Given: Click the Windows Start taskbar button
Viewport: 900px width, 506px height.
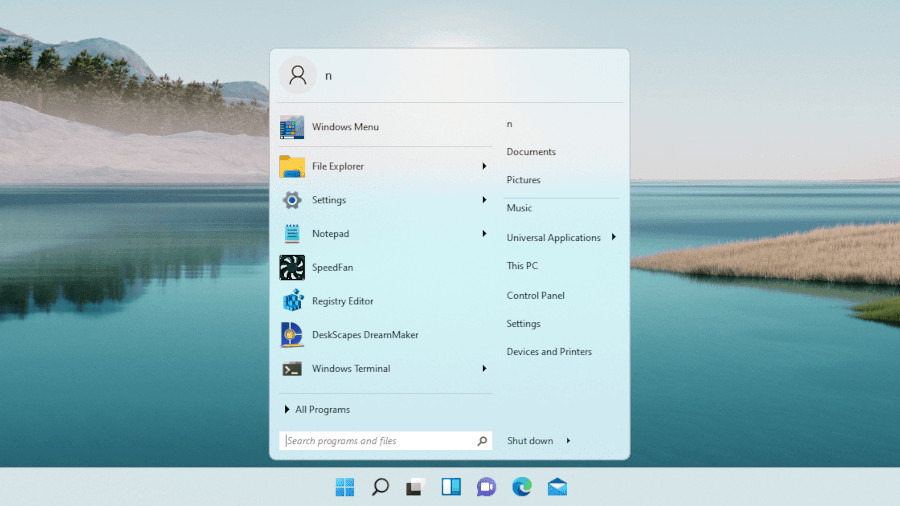Looking at the screenshot, I should (345, 487).
